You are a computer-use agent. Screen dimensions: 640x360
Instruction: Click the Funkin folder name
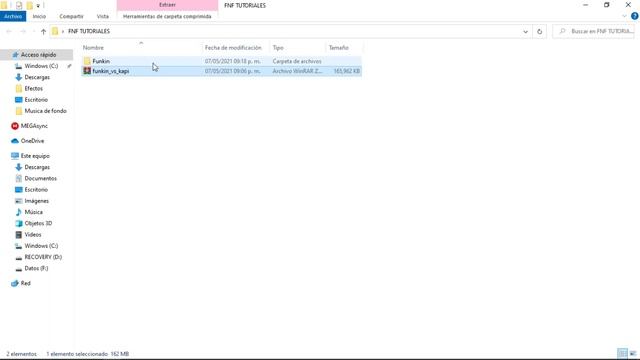point(101,61)
